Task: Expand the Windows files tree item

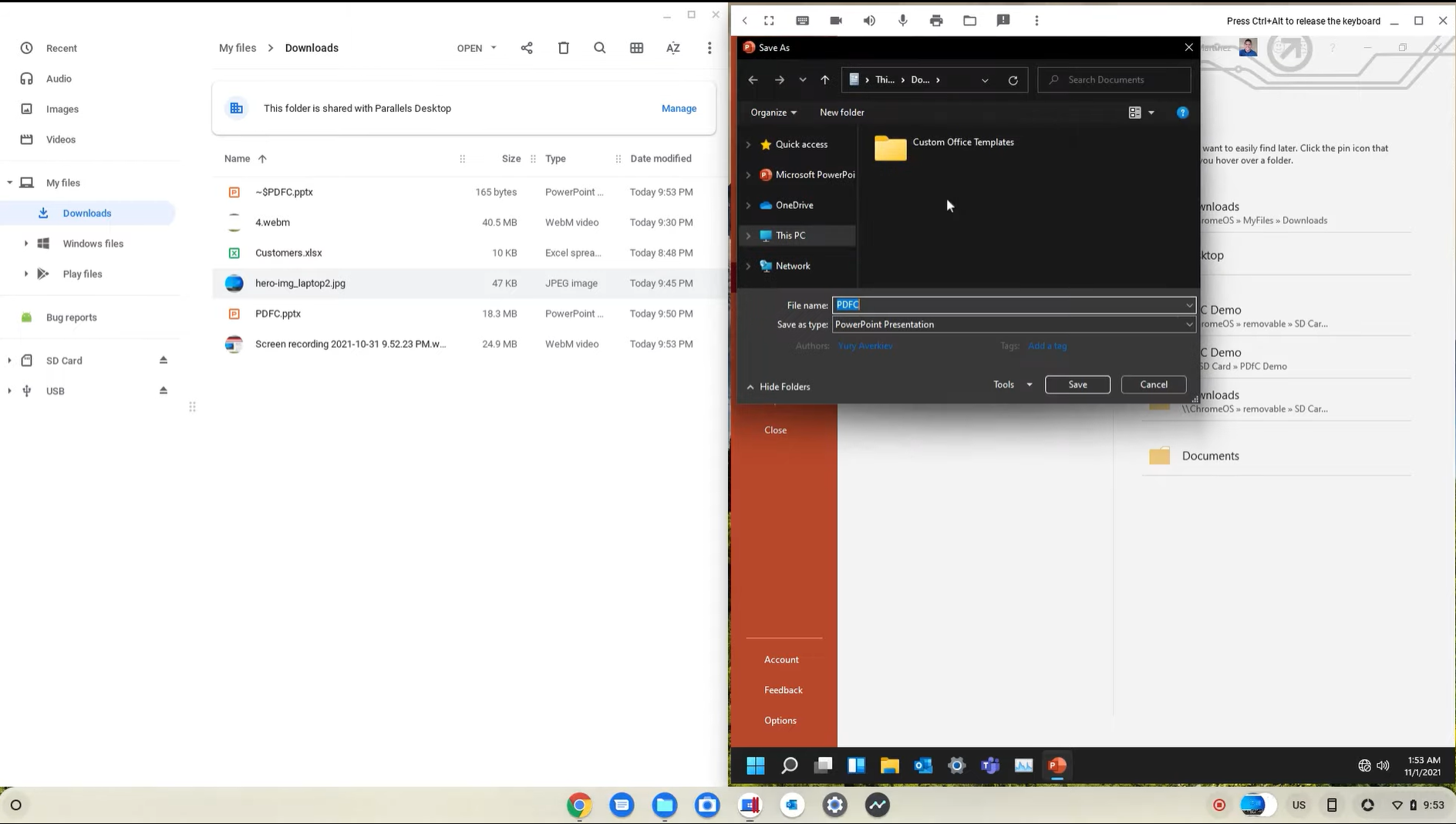Action: [26, 244]
